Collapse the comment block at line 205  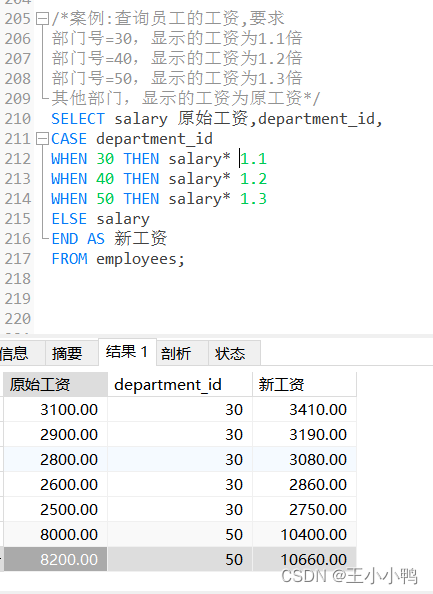coord(42,19)
